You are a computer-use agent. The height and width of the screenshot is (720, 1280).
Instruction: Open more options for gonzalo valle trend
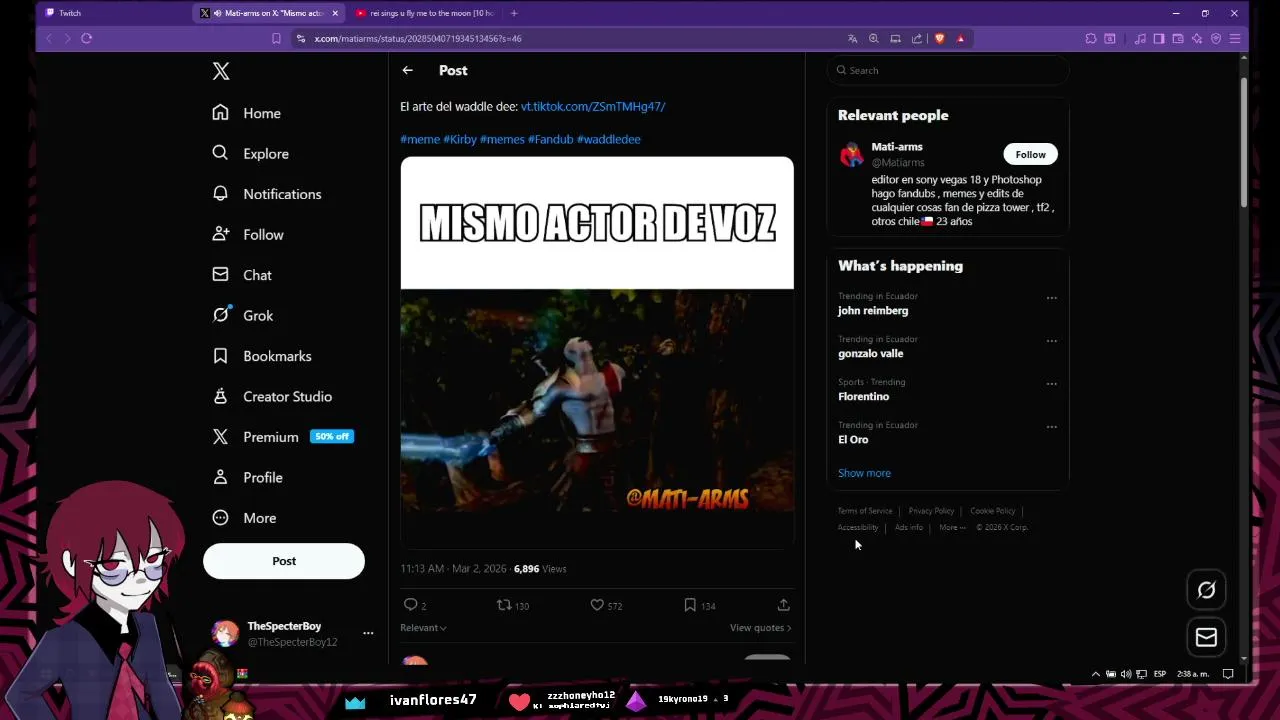[x=1051, y=341]
